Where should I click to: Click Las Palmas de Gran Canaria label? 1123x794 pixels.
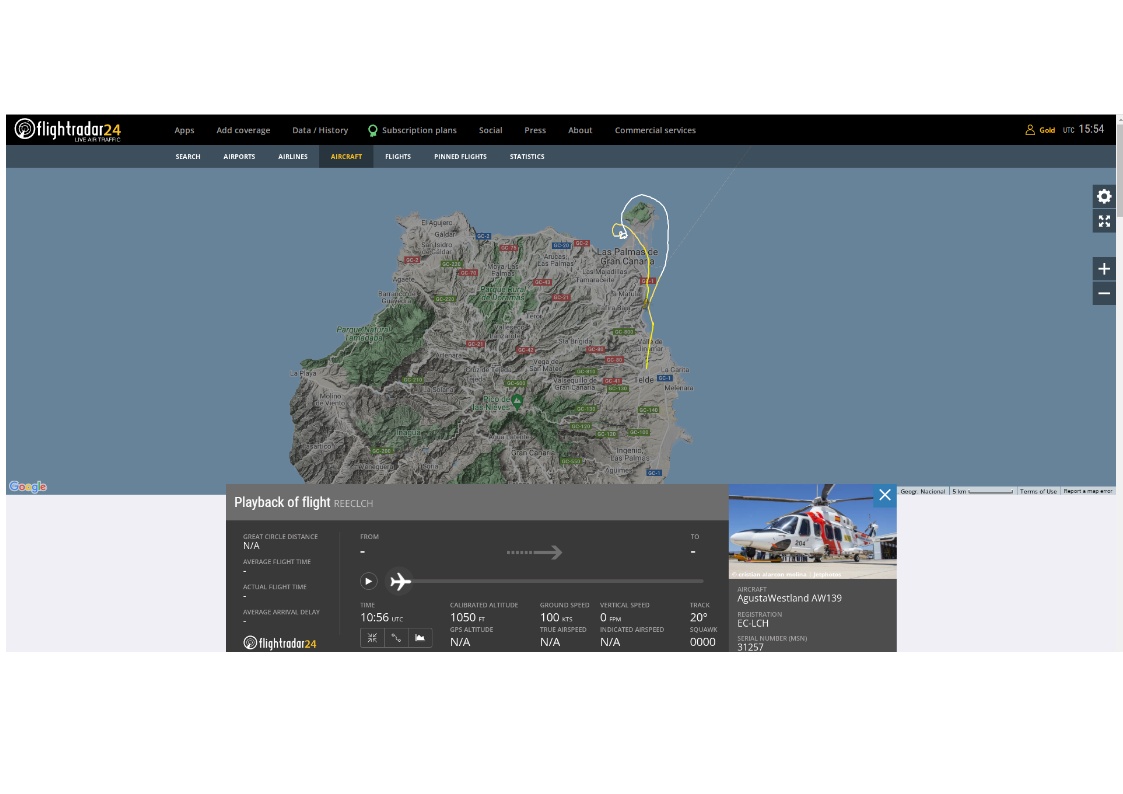tap(627, 256)
